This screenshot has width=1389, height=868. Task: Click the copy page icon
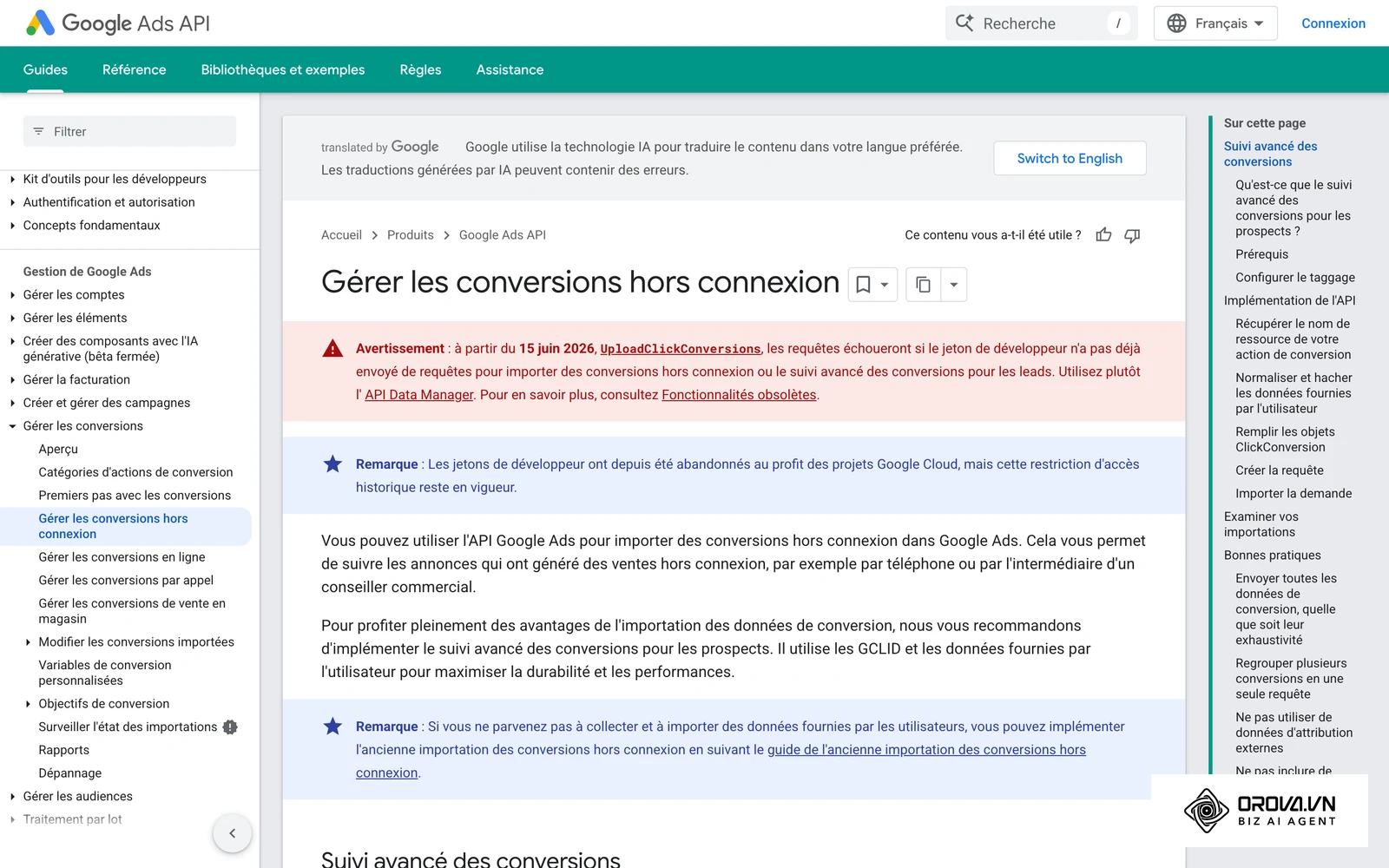[923, 285]
